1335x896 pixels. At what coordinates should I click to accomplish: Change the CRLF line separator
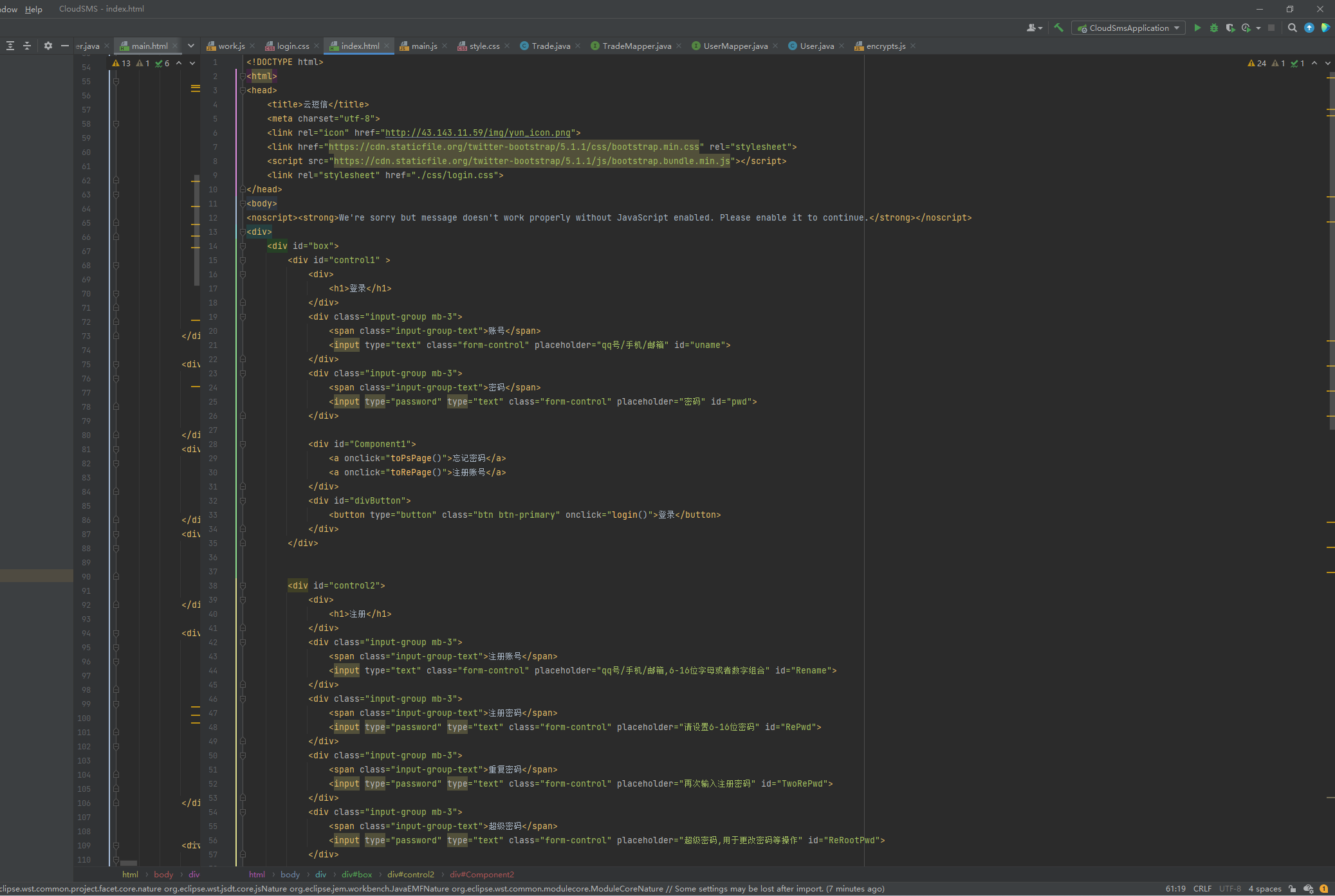(1202, 889)
